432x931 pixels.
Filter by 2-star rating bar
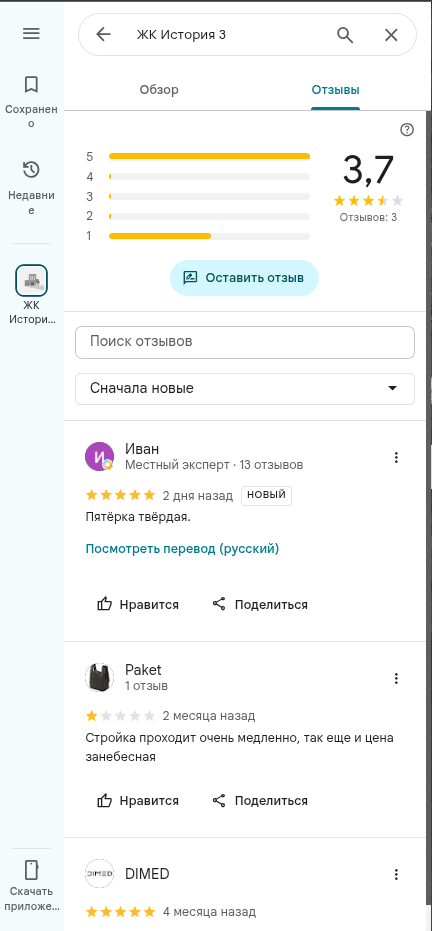pyautogui.click(x=209, y=216)
